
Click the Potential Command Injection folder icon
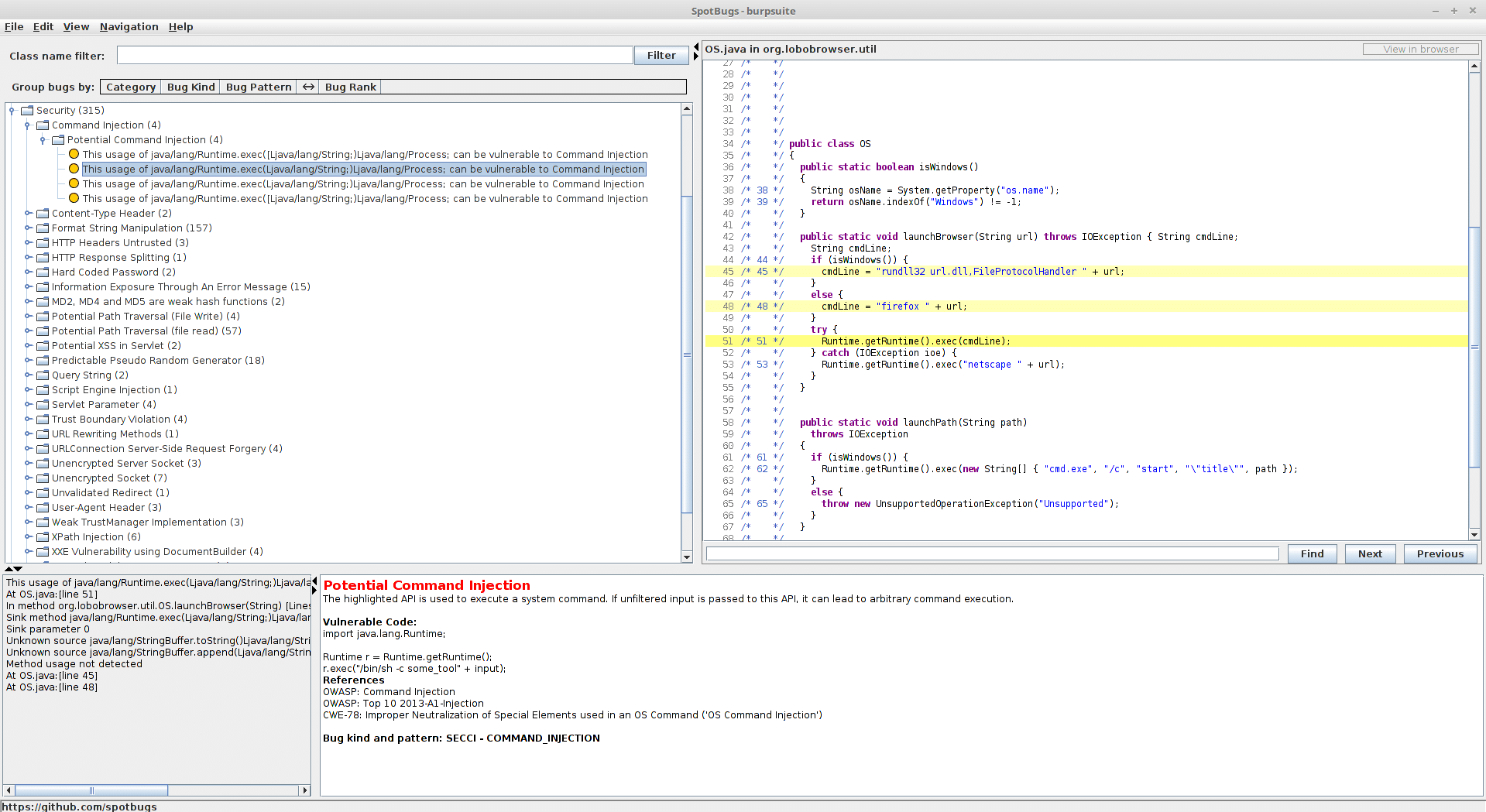coord(58,140)
